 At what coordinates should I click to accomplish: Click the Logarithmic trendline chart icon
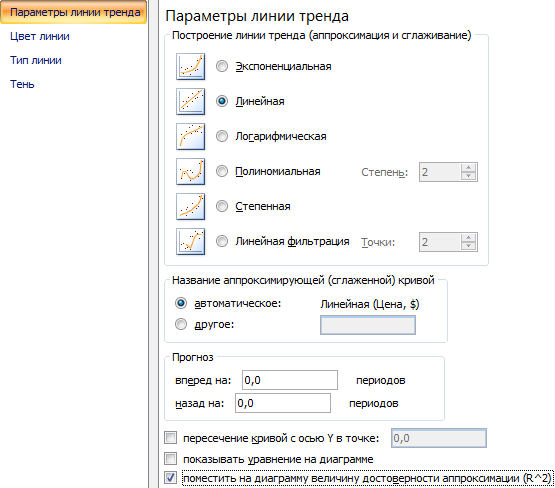(190, 137)
